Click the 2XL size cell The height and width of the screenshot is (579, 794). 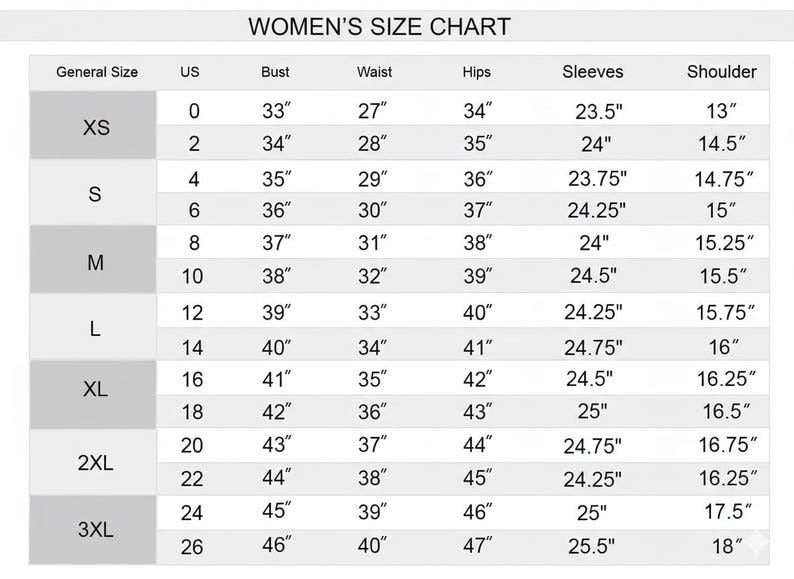93,462
